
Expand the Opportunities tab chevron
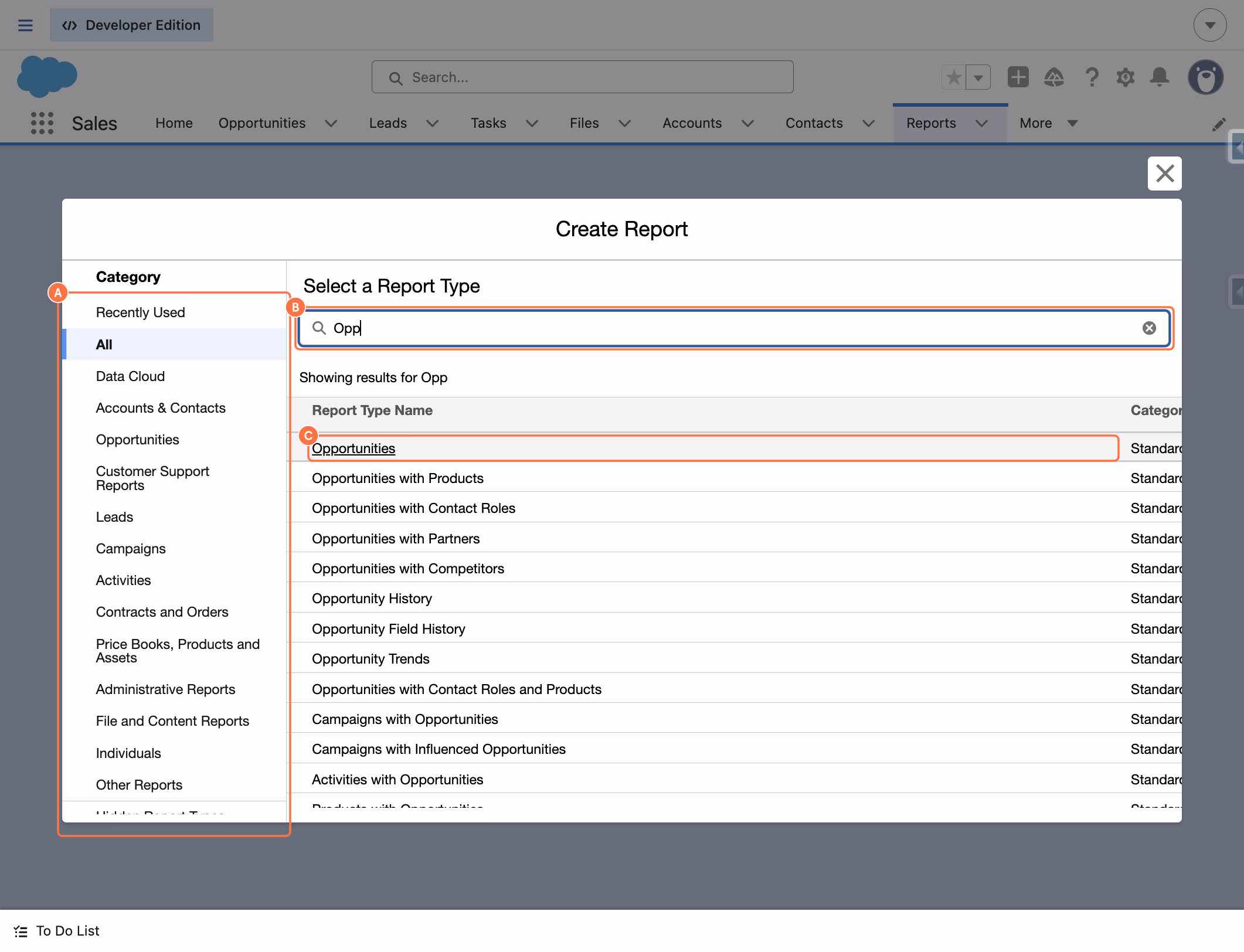(x=331, y=123)
